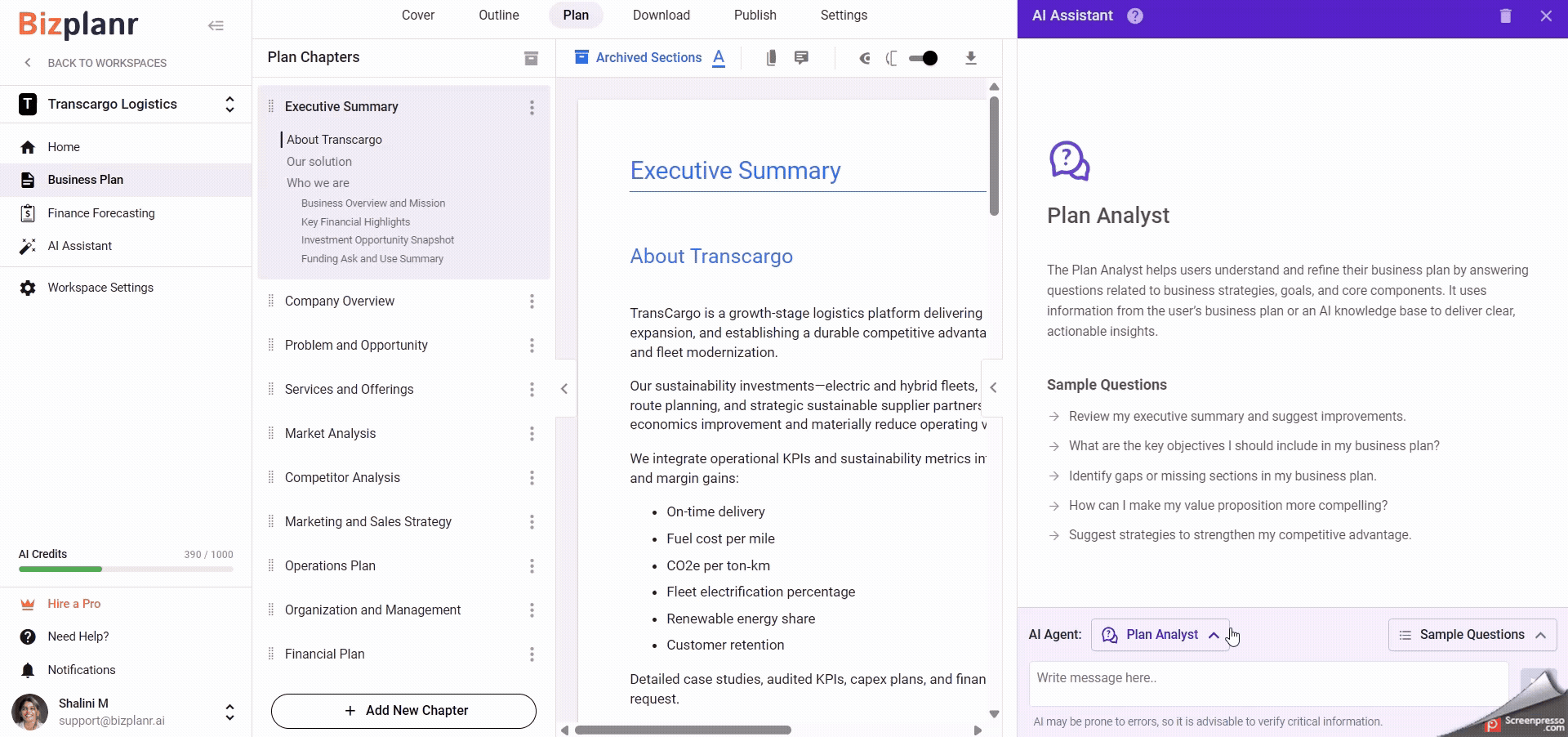The width and height of the screenshot is (1568, 737).
Task: Click the Market Analysis drag handle icon
Action: coord(271,433)
